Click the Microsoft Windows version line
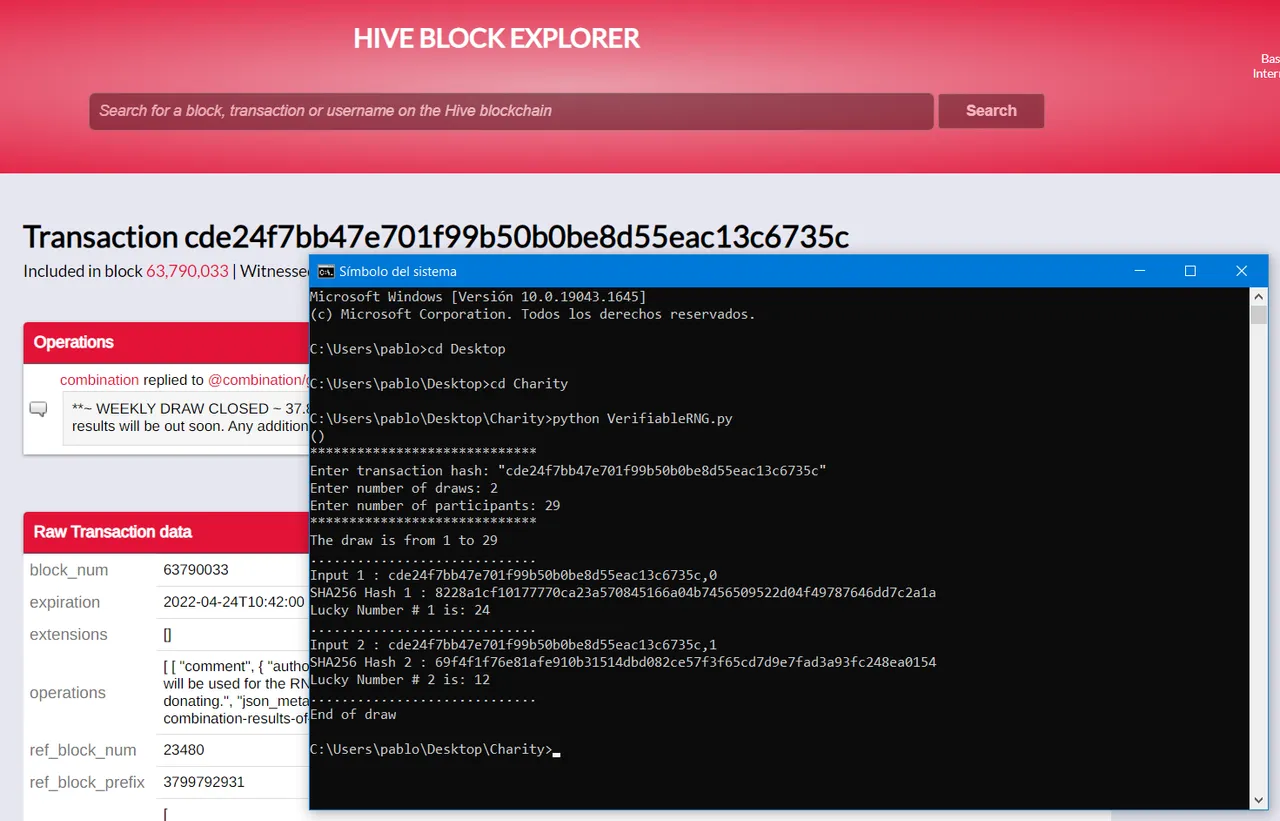This screenshot has width=1280, height=821. pos(478,297)
